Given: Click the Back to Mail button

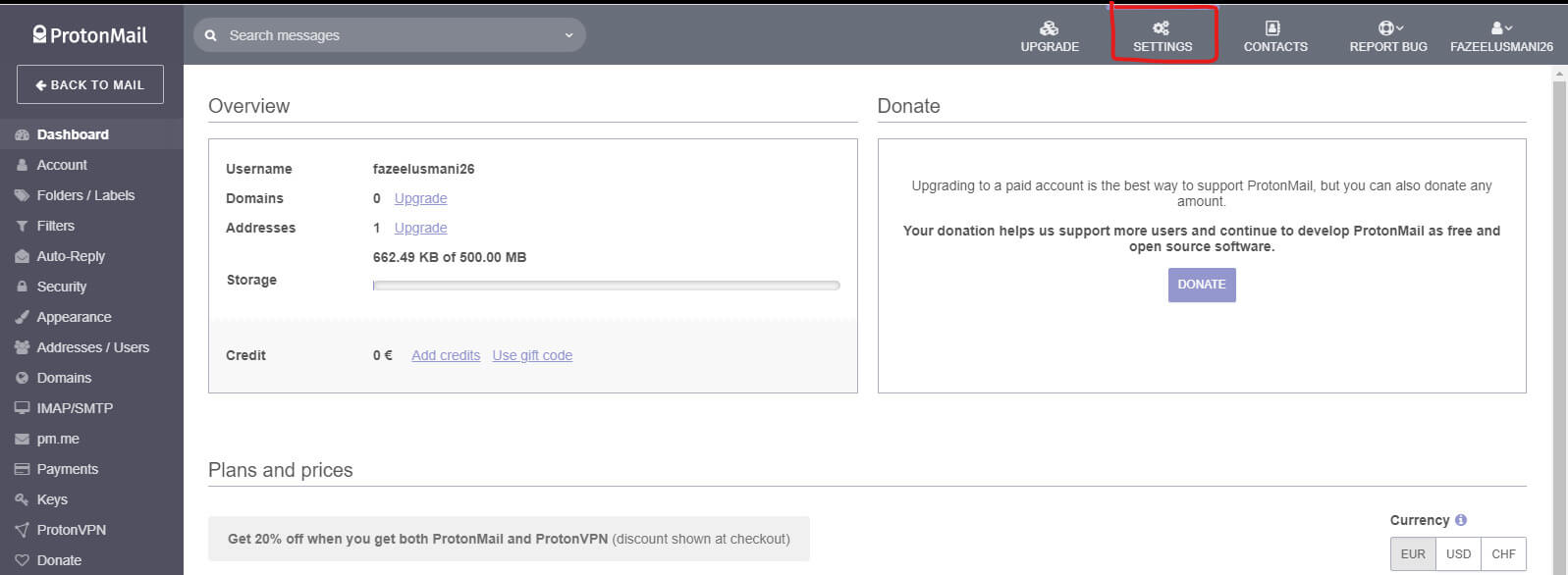Looking at the screenshot, I should [x=90, y=84].
